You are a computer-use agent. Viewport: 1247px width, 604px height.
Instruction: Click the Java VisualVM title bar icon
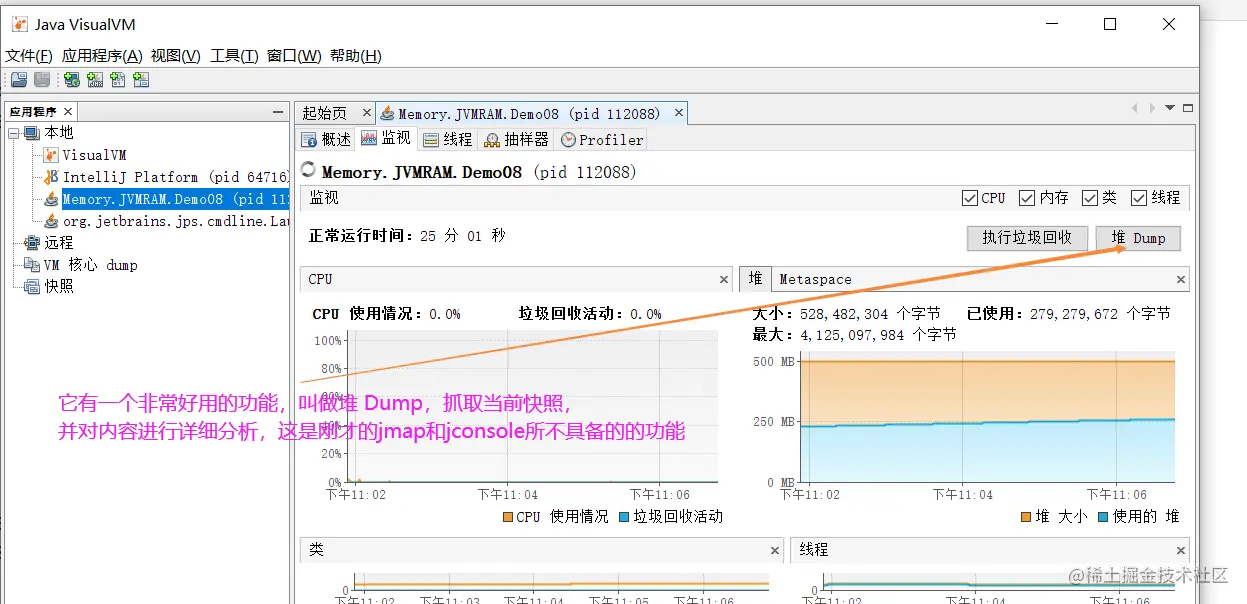pos(20,24)
